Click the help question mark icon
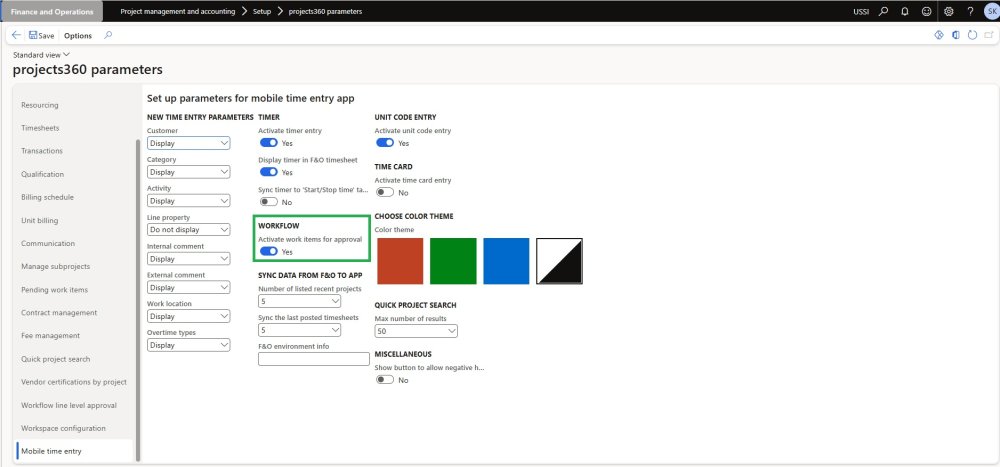Screen dimensions: 1000x467 point(970,11)
